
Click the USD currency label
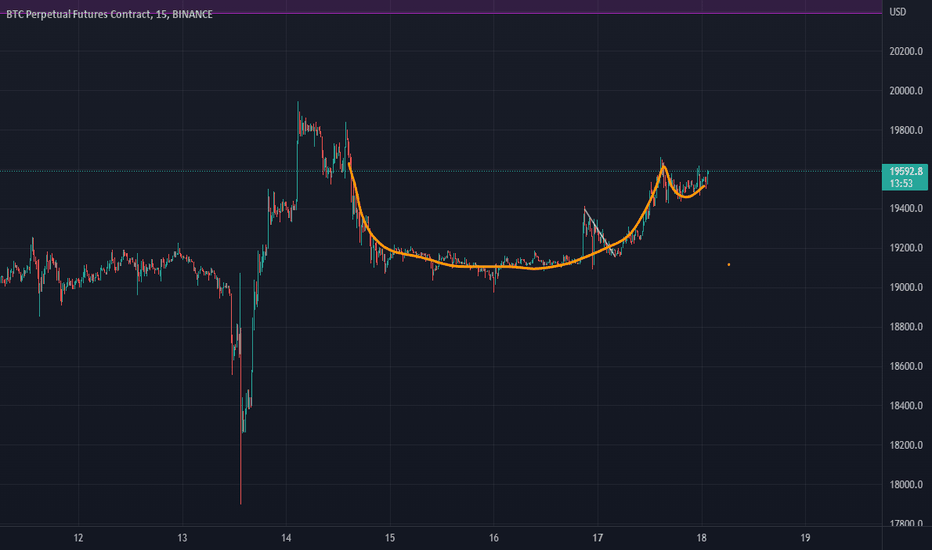898,12
